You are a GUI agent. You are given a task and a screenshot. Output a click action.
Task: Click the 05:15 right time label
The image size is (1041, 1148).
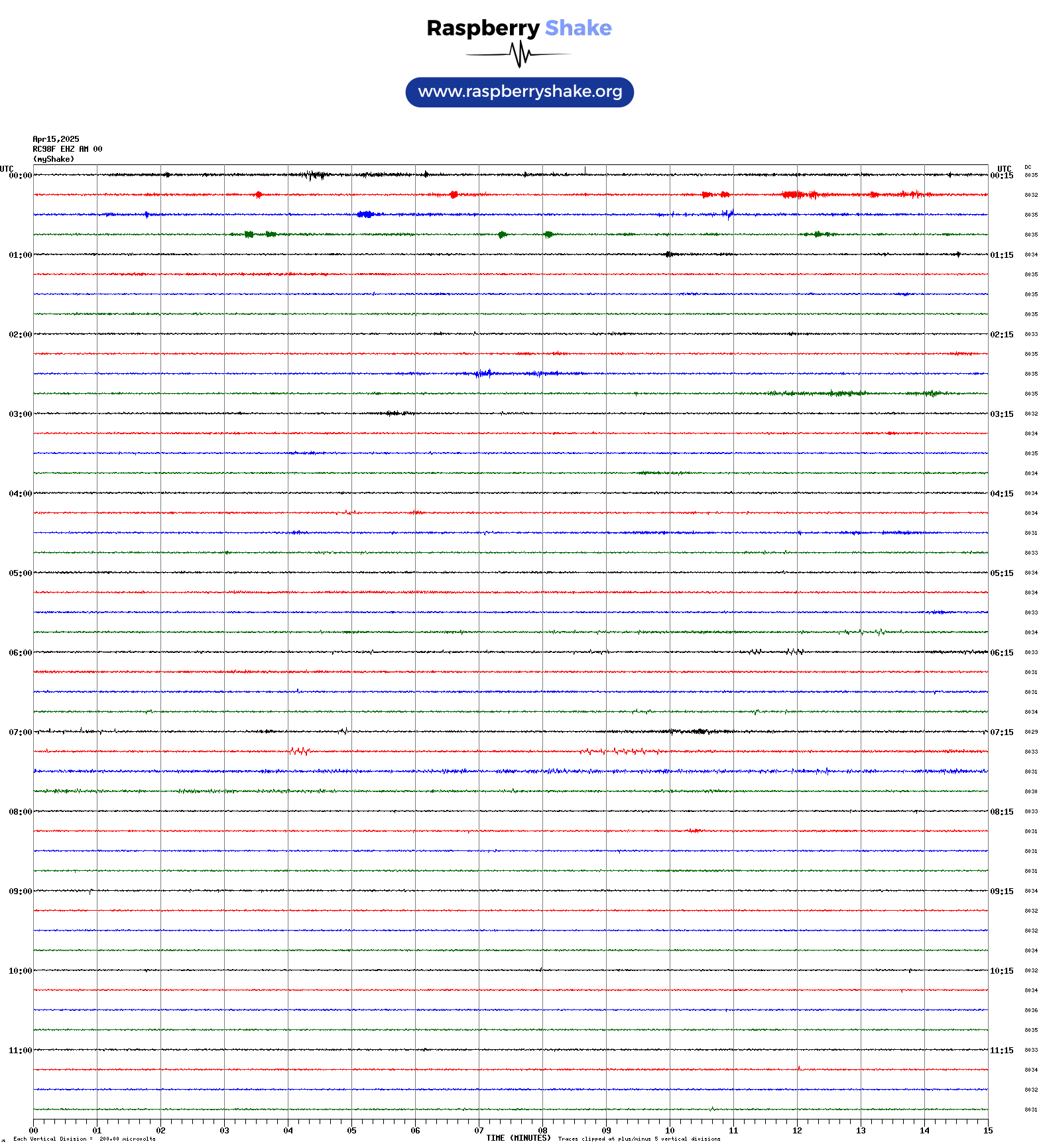(x=1002, y=573)
